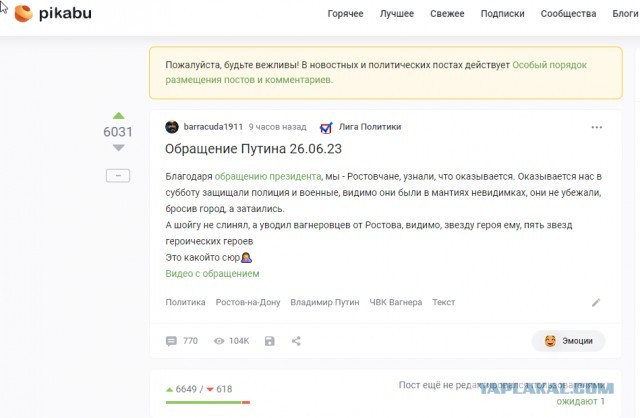Image resolution: width=640 pixels, height=418 pixels.
Task: Click the Лига Политики community icon
Action: pos(326,127)
